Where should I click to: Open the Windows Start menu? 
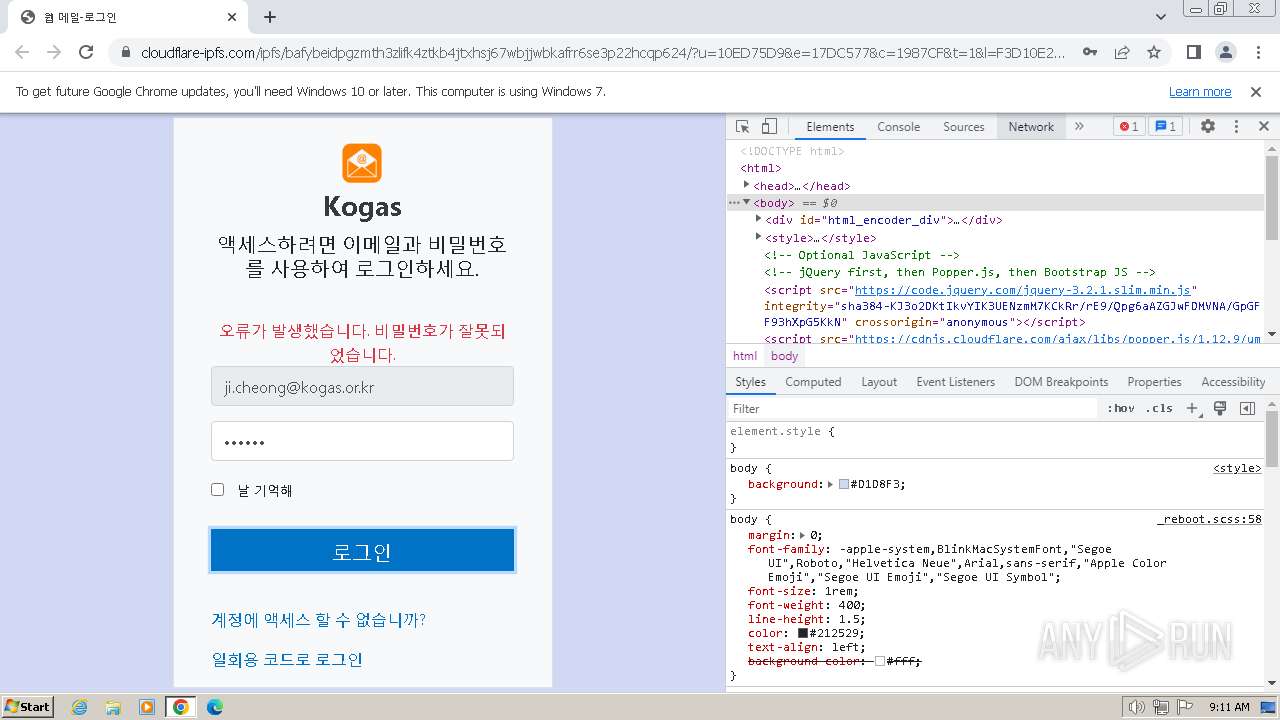pos(28,706)
